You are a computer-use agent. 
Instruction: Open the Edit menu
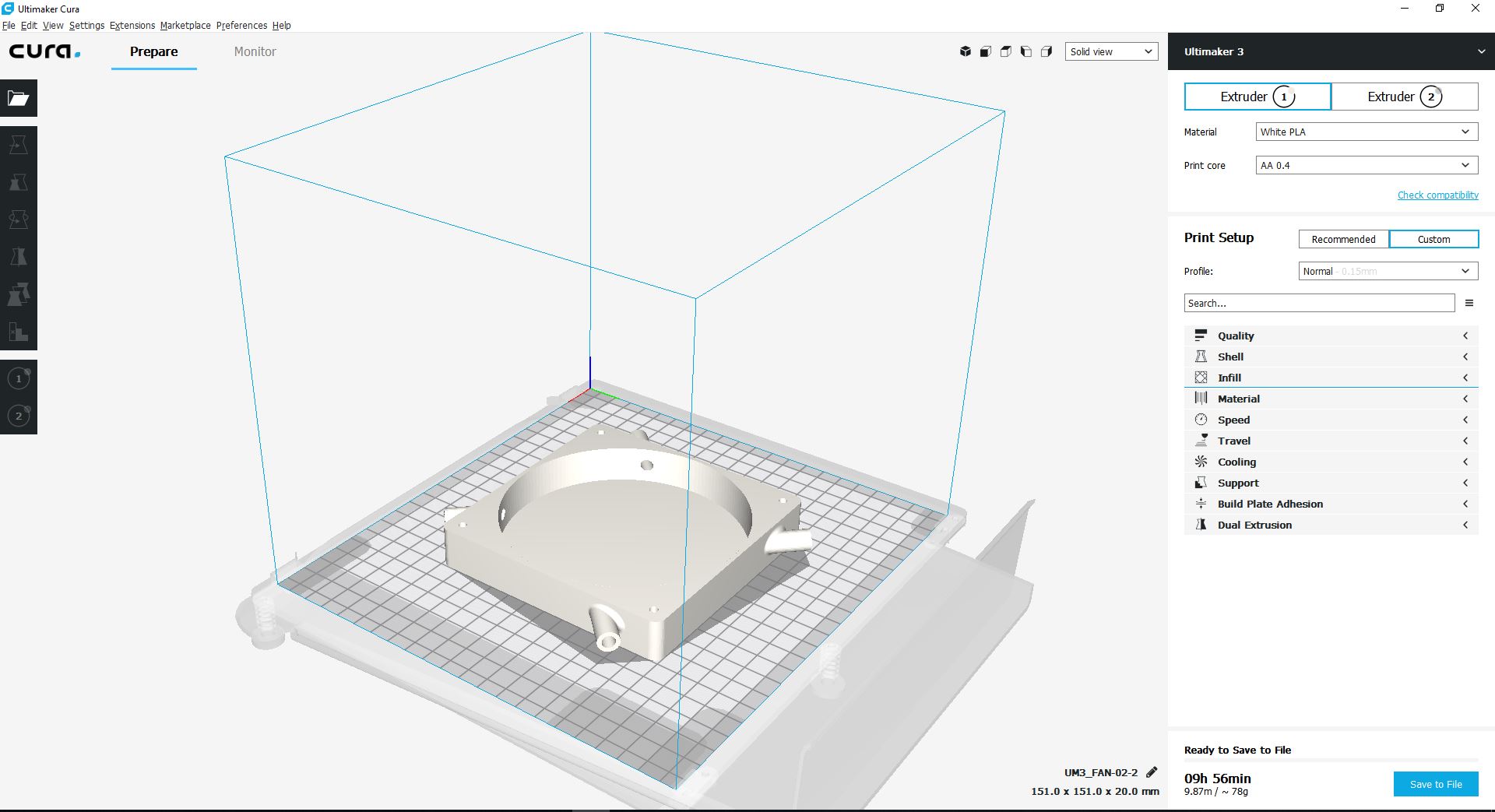[x=29, y=25]
